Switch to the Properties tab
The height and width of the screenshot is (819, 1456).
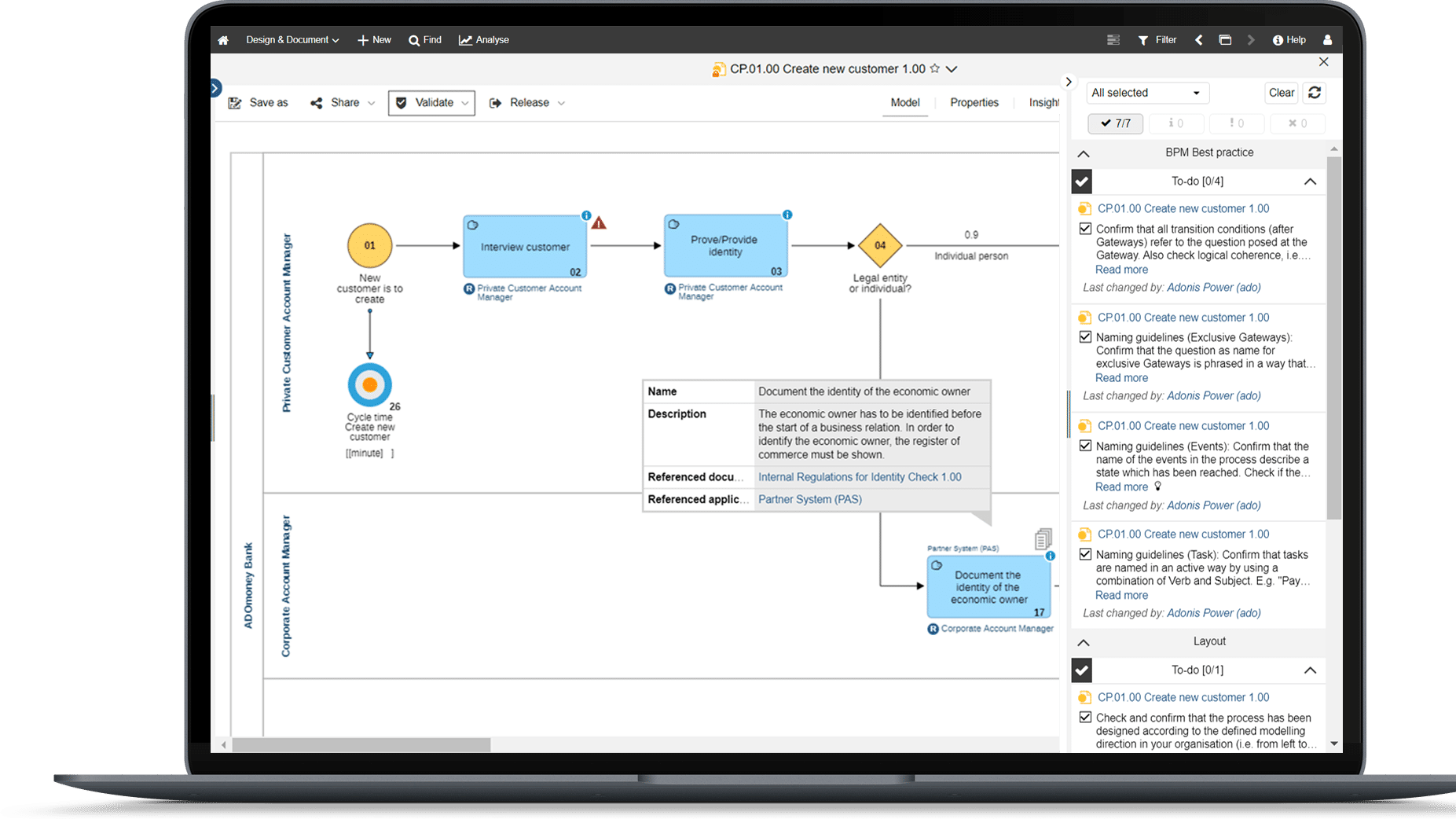point(974,103)
